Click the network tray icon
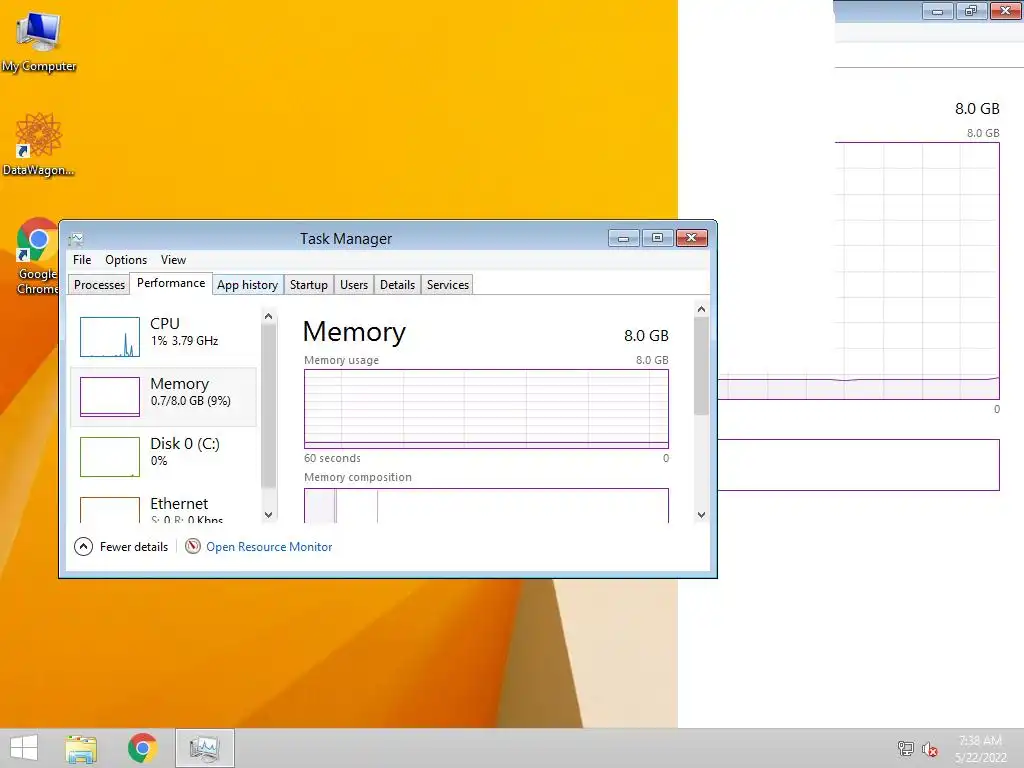 click(905, 748)
